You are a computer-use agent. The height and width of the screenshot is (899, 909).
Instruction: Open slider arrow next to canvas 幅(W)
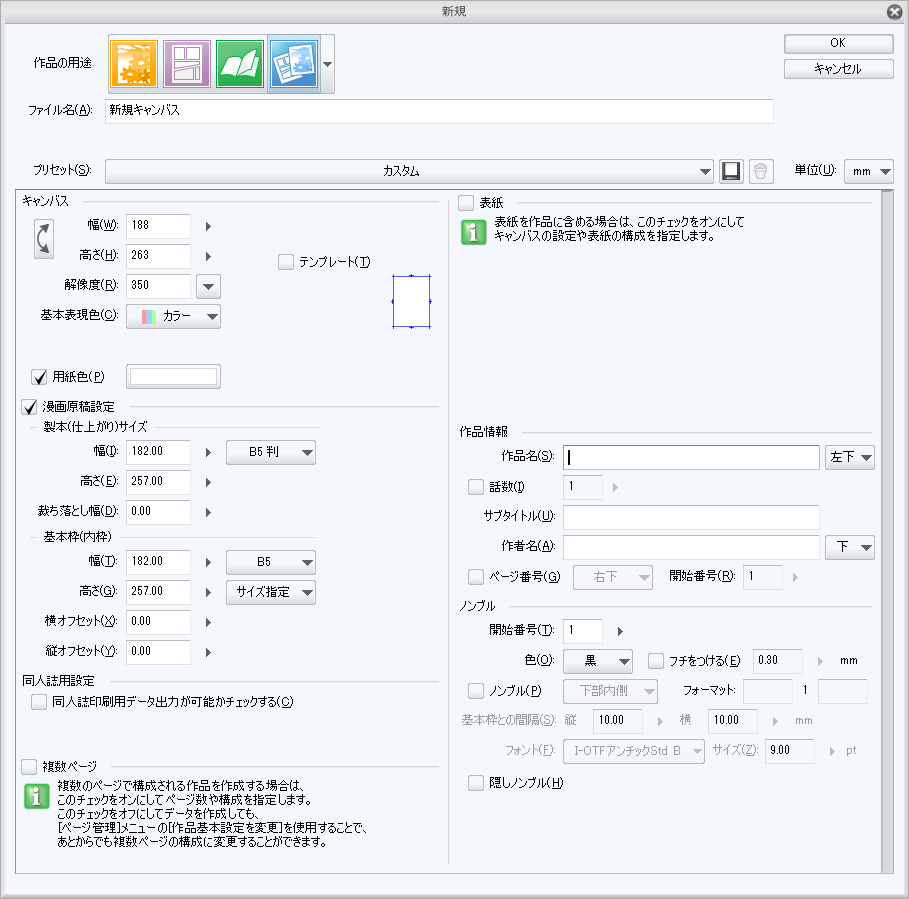[208, 227]
